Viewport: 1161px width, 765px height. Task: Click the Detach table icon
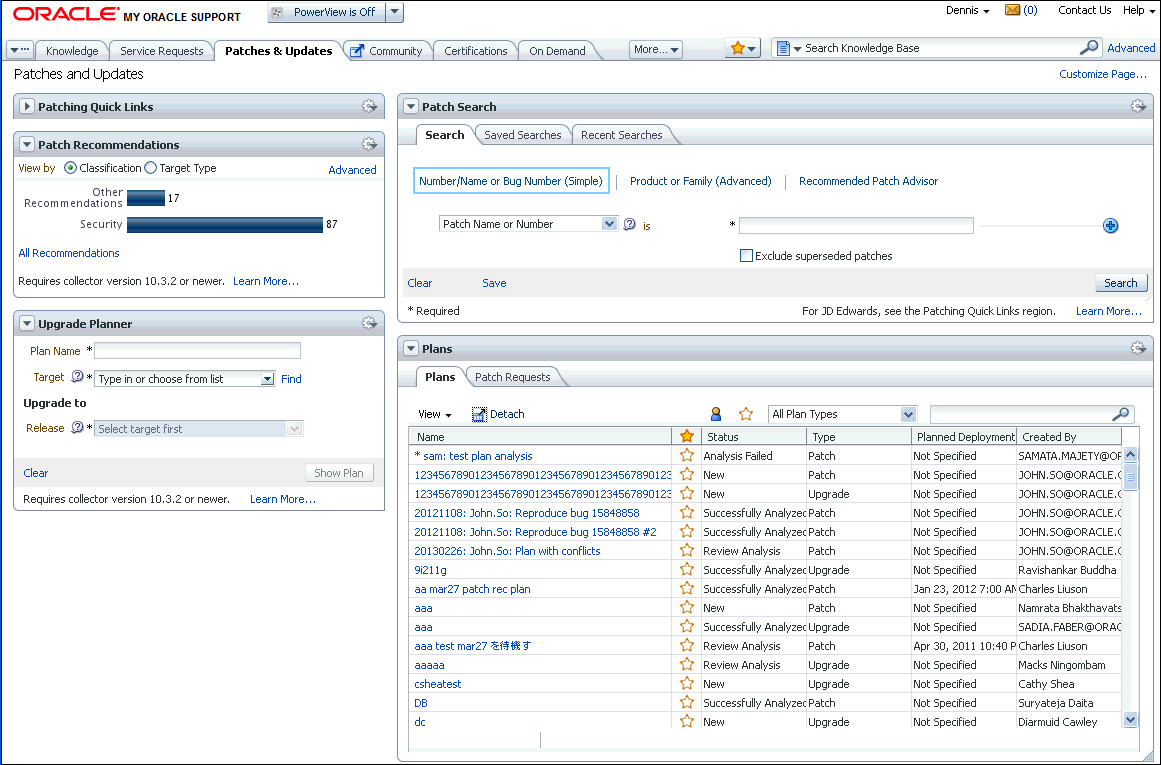click(479, 414)
